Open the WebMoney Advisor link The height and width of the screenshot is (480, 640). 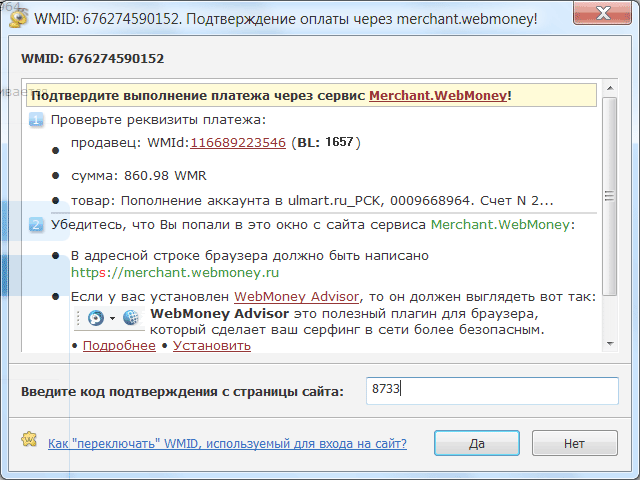(296, 297)
